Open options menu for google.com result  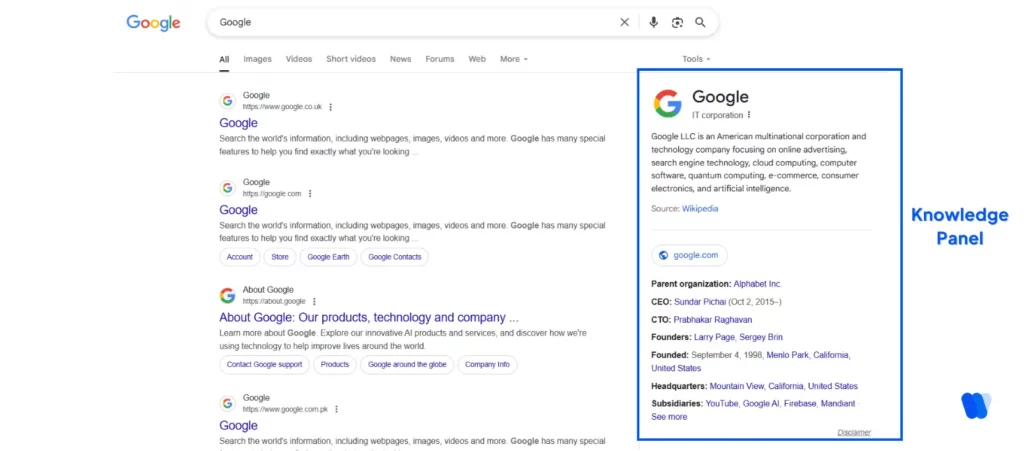tap(310, 194)
